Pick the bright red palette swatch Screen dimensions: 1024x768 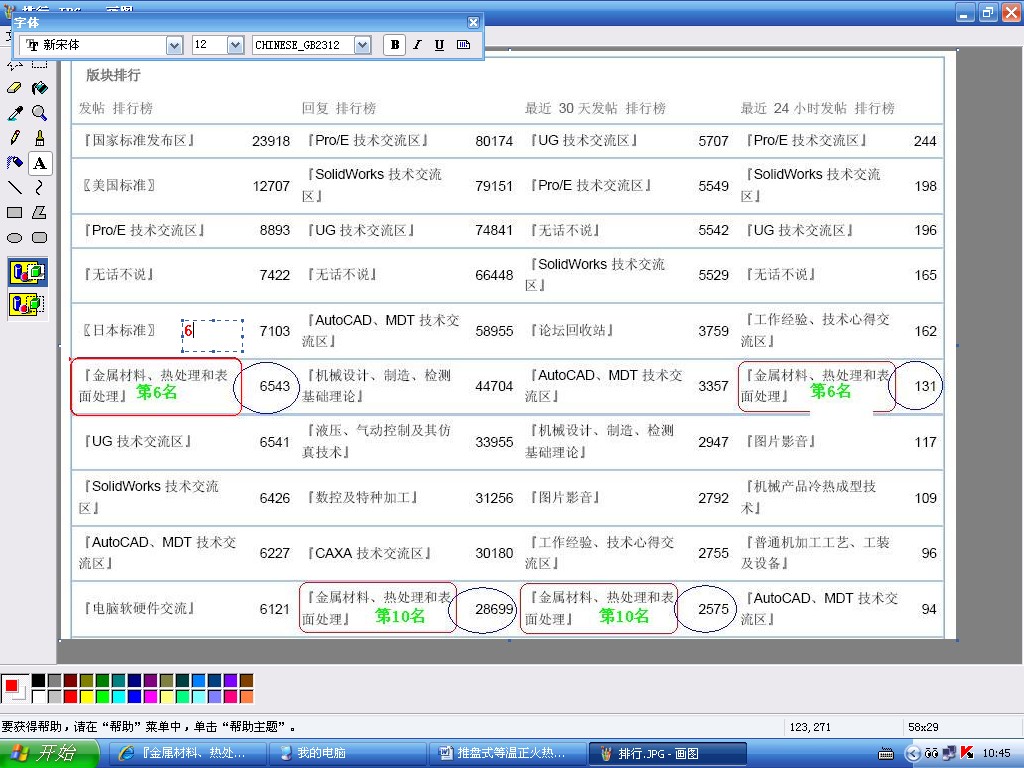click(71, 697)
